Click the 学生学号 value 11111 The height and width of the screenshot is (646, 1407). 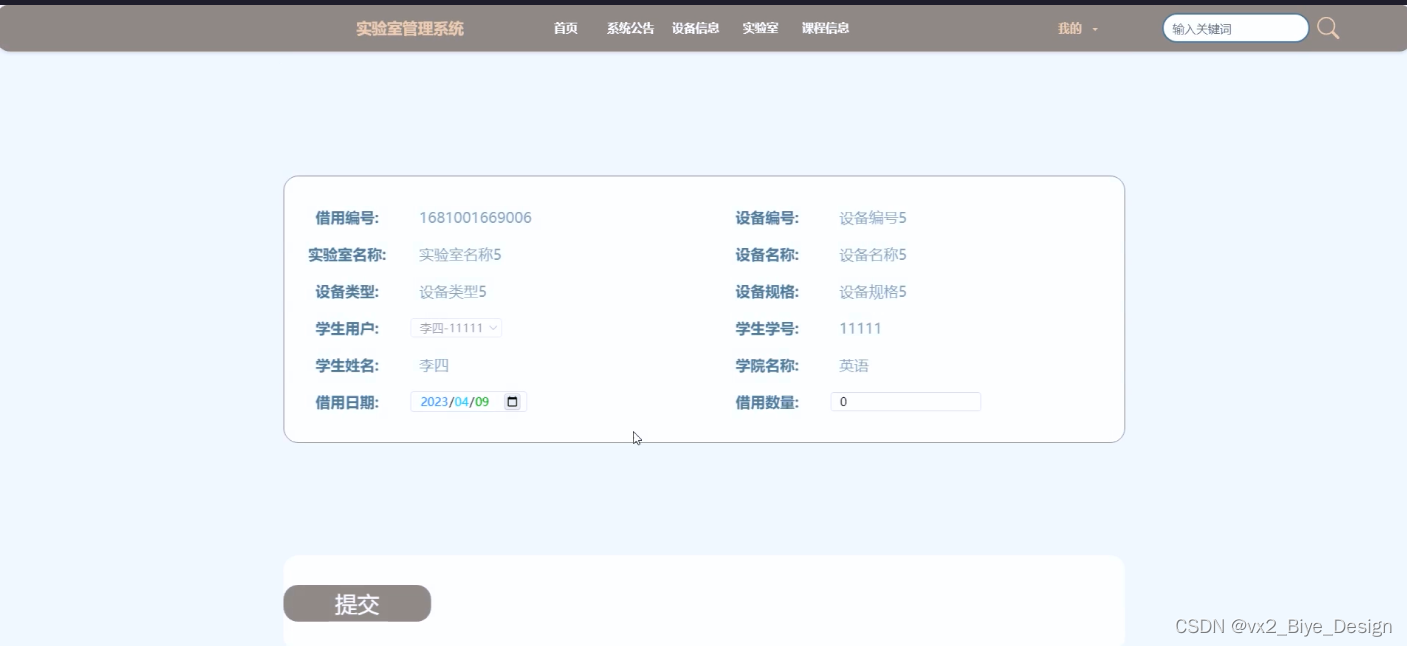861,329
